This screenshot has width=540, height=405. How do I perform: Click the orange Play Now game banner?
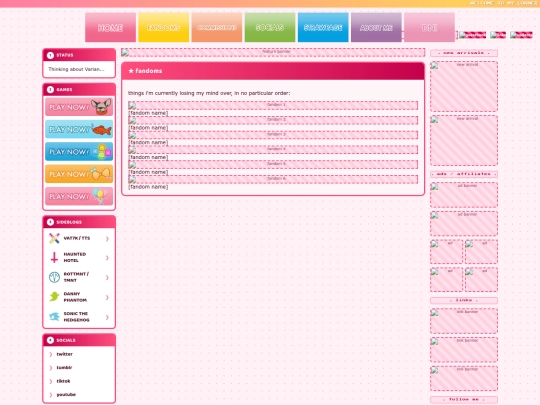79,174
